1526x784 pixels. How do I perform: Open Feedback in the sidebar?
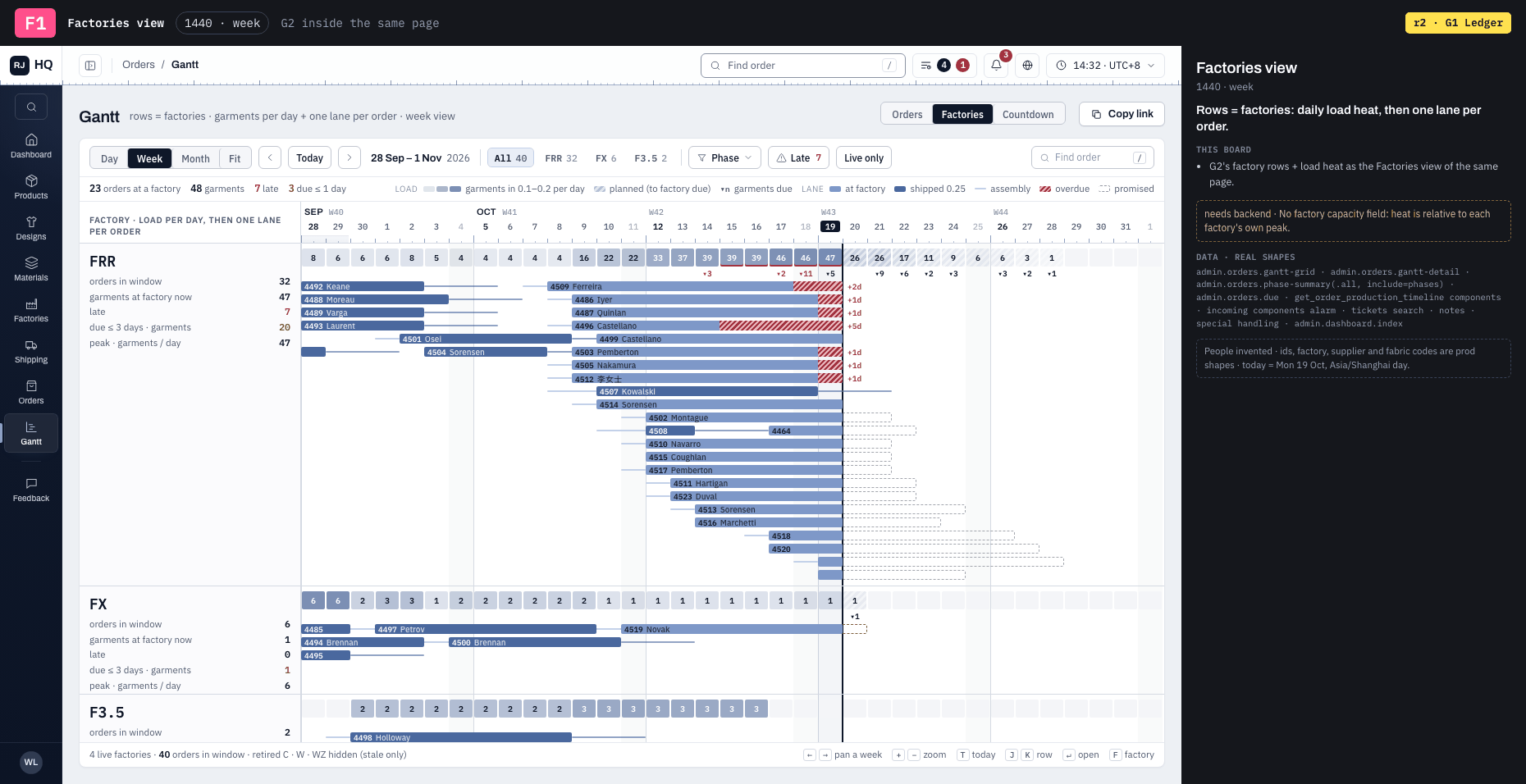[x=31, y=490]
